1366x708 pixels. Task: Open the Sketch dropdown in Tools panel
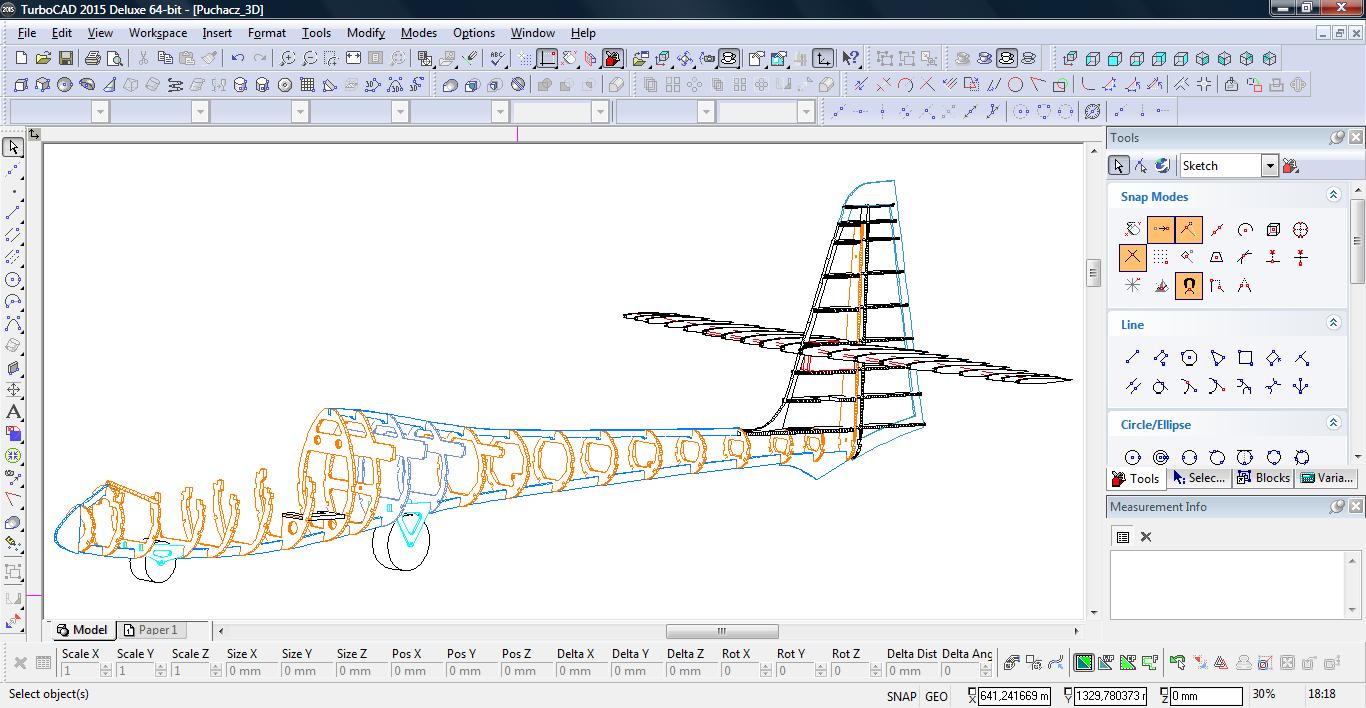[1269, 166]
